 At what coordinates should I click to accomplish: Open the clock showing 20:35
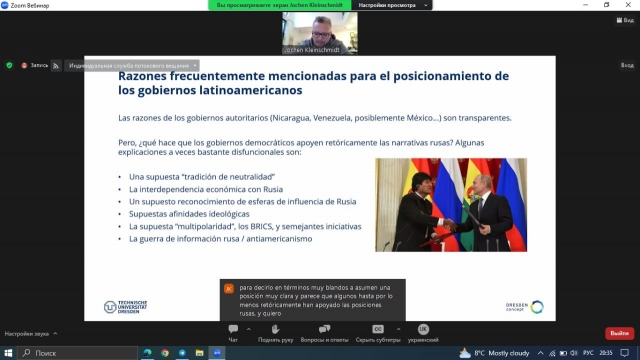pyautogui.click(x=606, y=353)
